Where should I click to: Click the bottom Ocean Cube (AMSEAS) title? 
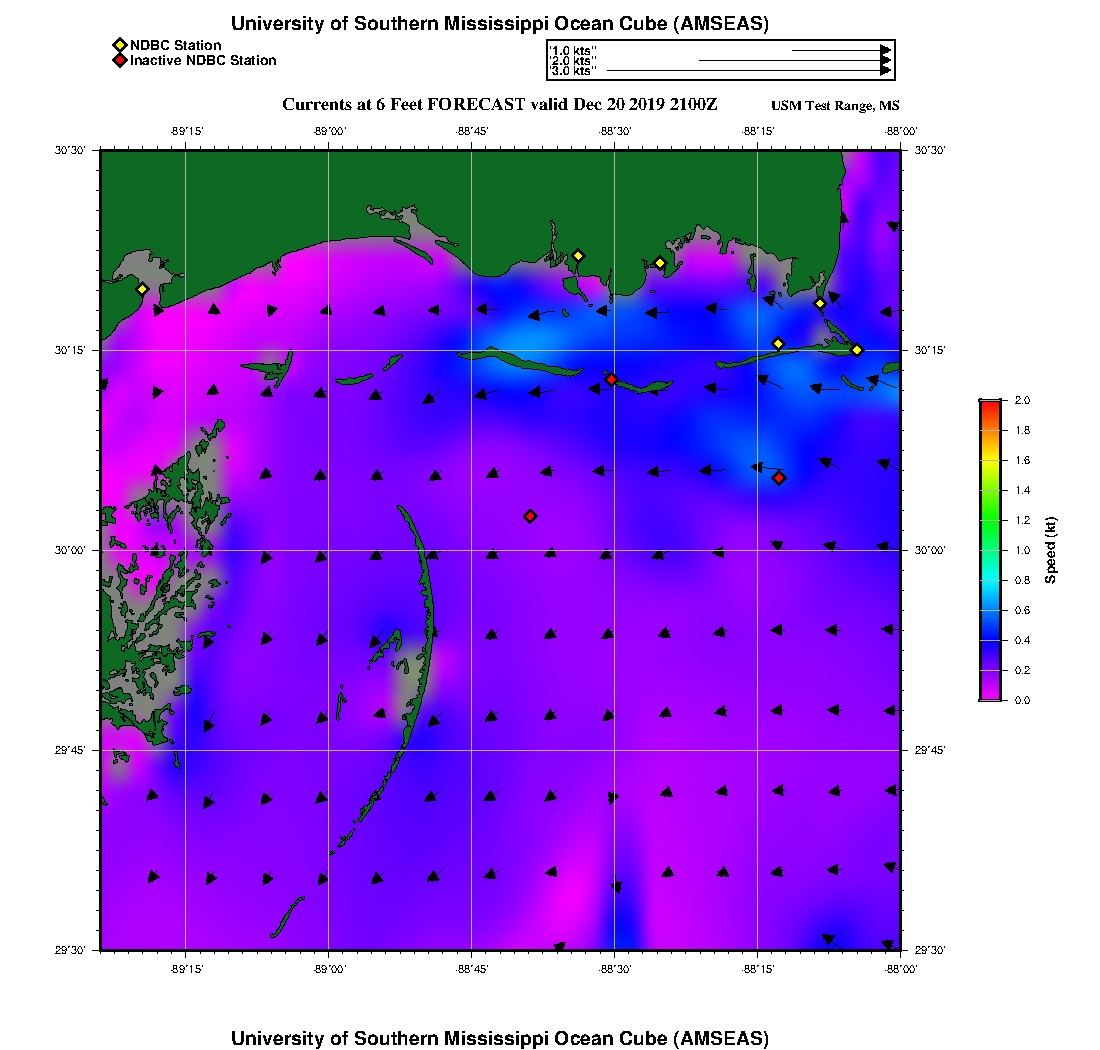499,1037
